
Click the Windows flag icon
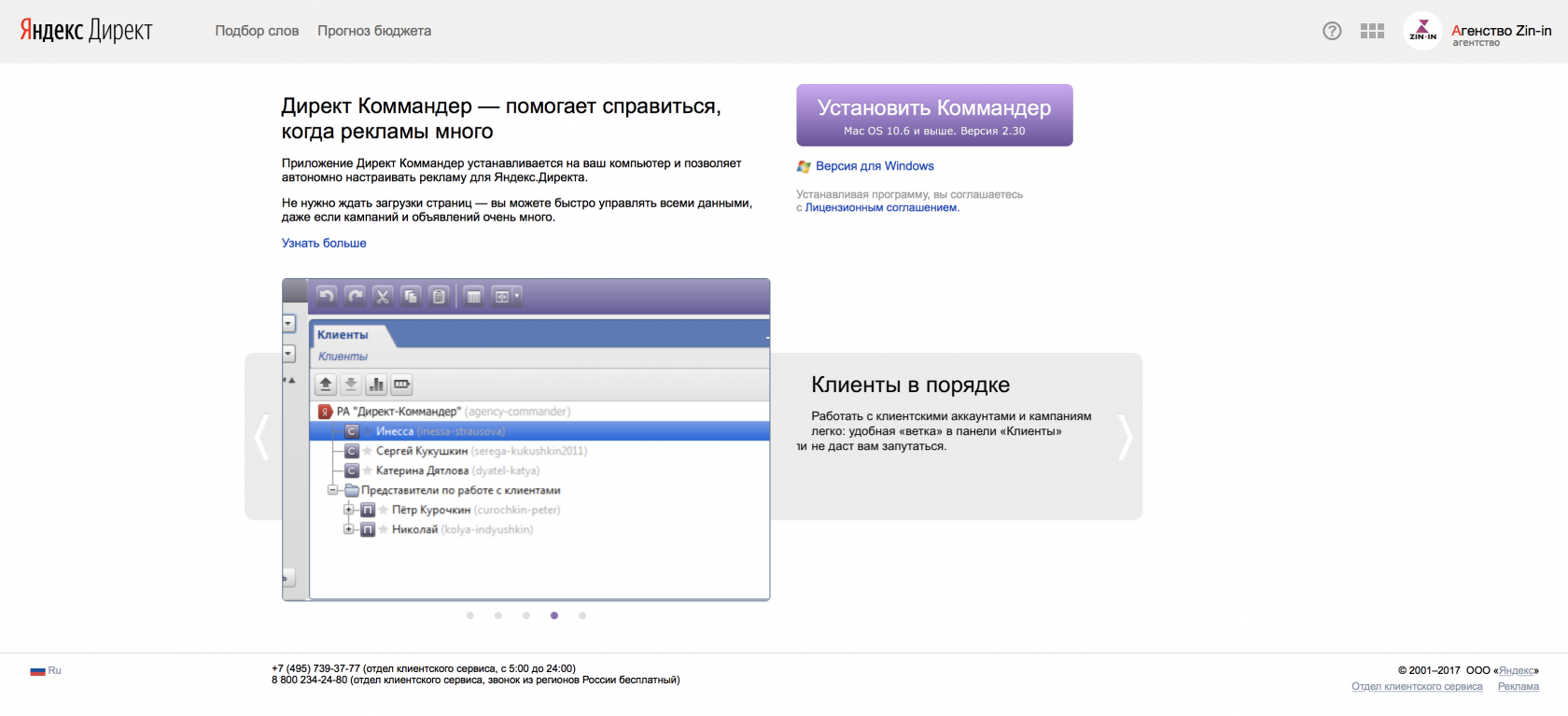click(x=804, y=166)
